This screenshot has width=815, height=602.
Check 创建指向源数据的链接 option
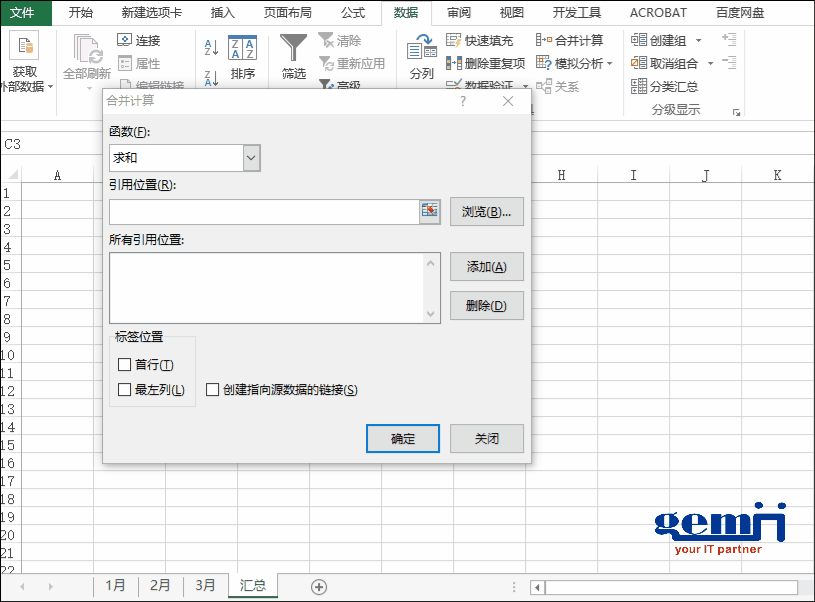click(213, 390)
